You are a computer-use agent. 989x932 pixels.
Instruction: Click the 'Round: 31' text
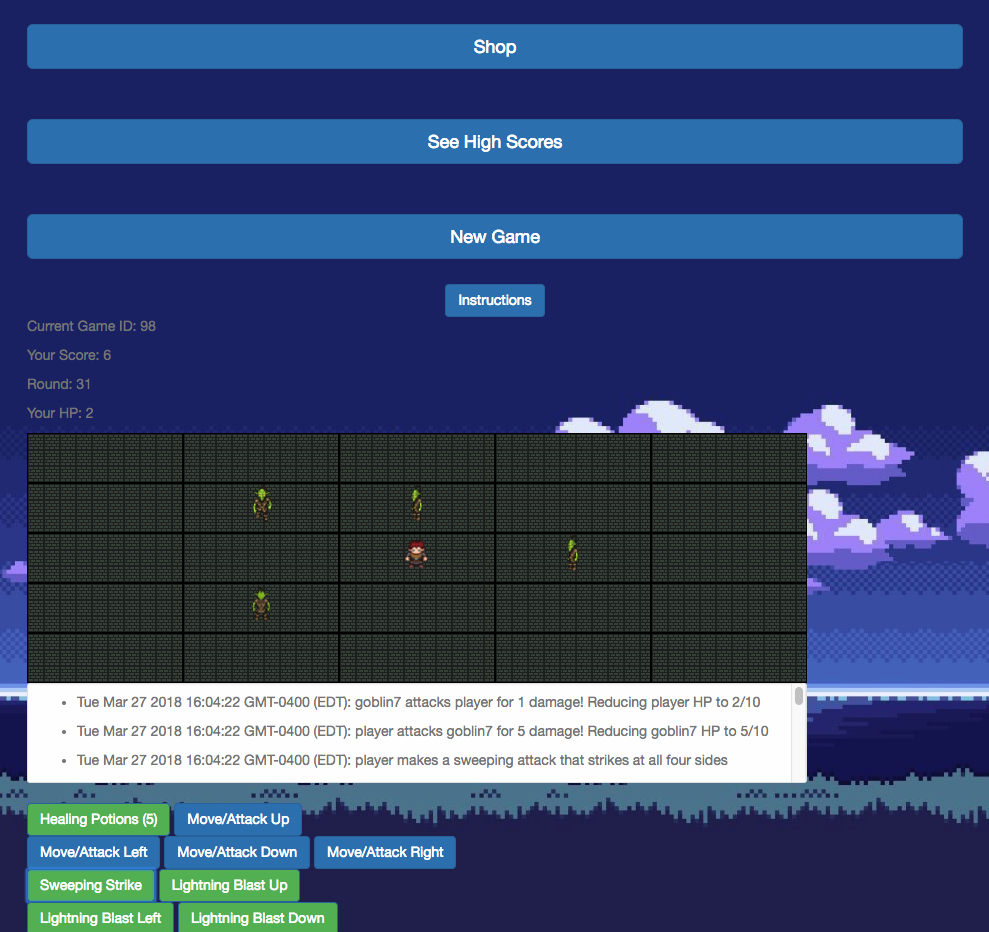pyautogui.click(x=59, y=384)
